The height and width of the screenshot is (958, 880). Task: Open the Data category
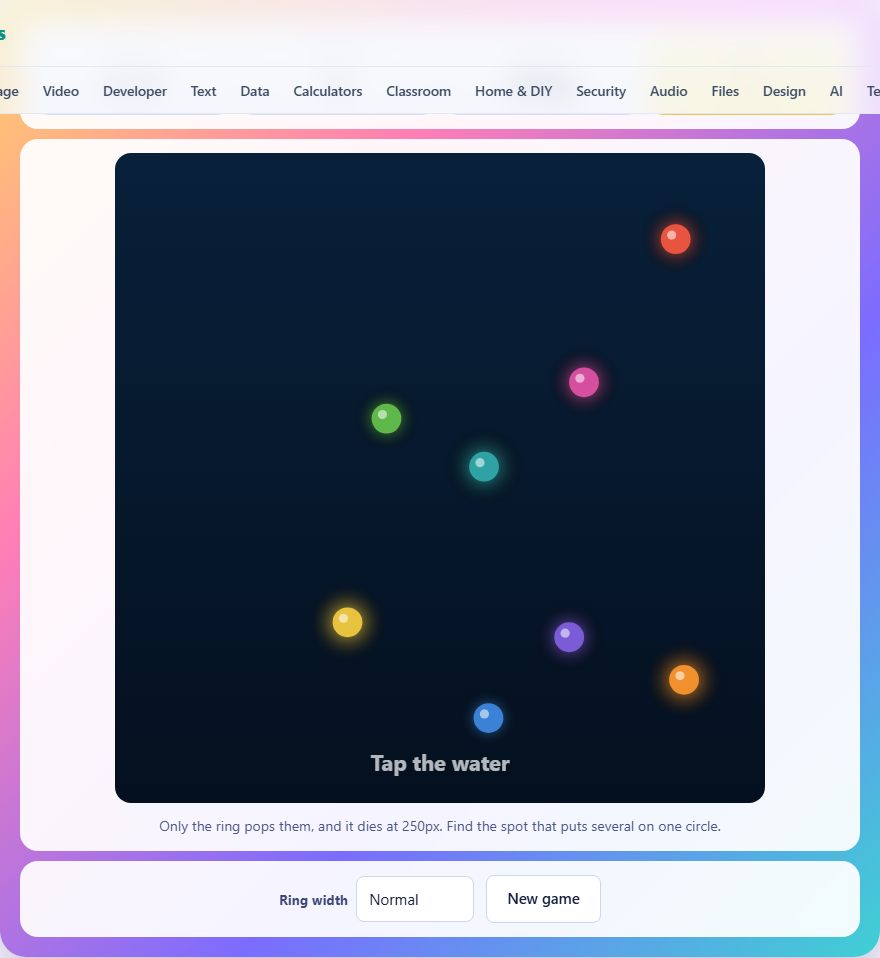[x=255, y=91]
